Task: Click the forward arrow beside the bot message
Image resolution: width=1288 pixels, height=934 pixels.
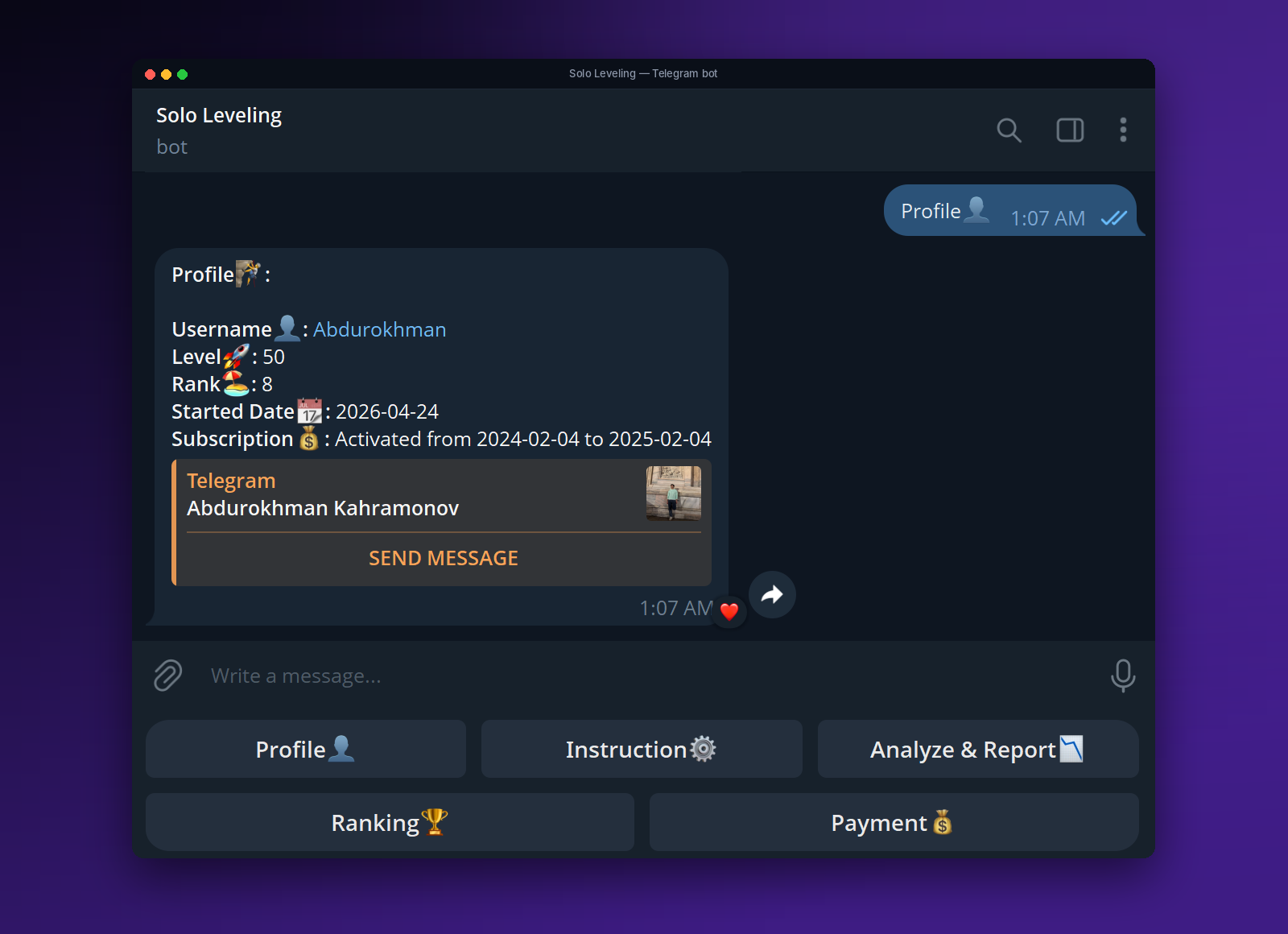Action: point(772,594)
